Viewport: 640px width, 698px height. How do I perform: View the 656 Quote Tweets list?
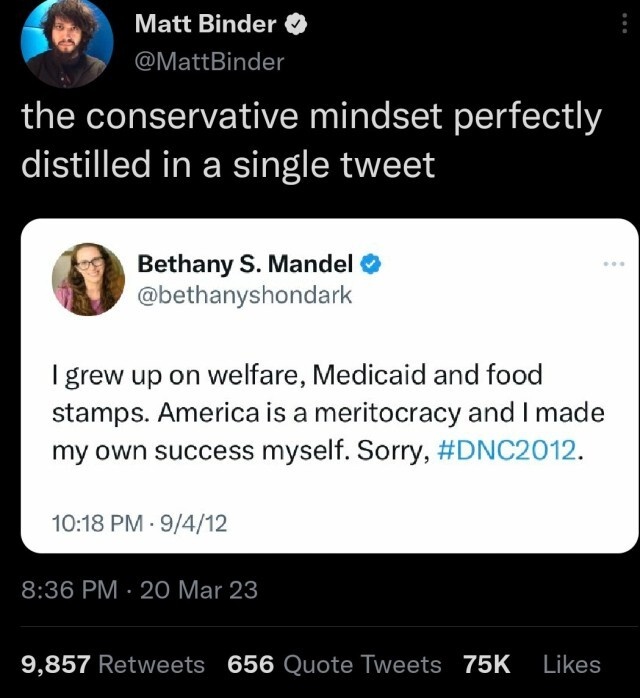pos(334,665)
